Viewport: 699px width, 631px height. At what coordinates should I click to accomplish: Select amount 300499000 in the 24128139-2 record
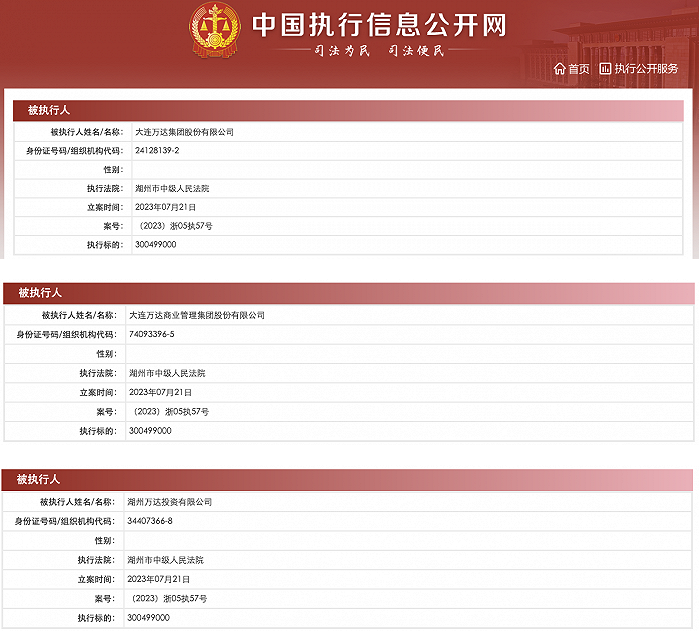(x=156, y=244)
